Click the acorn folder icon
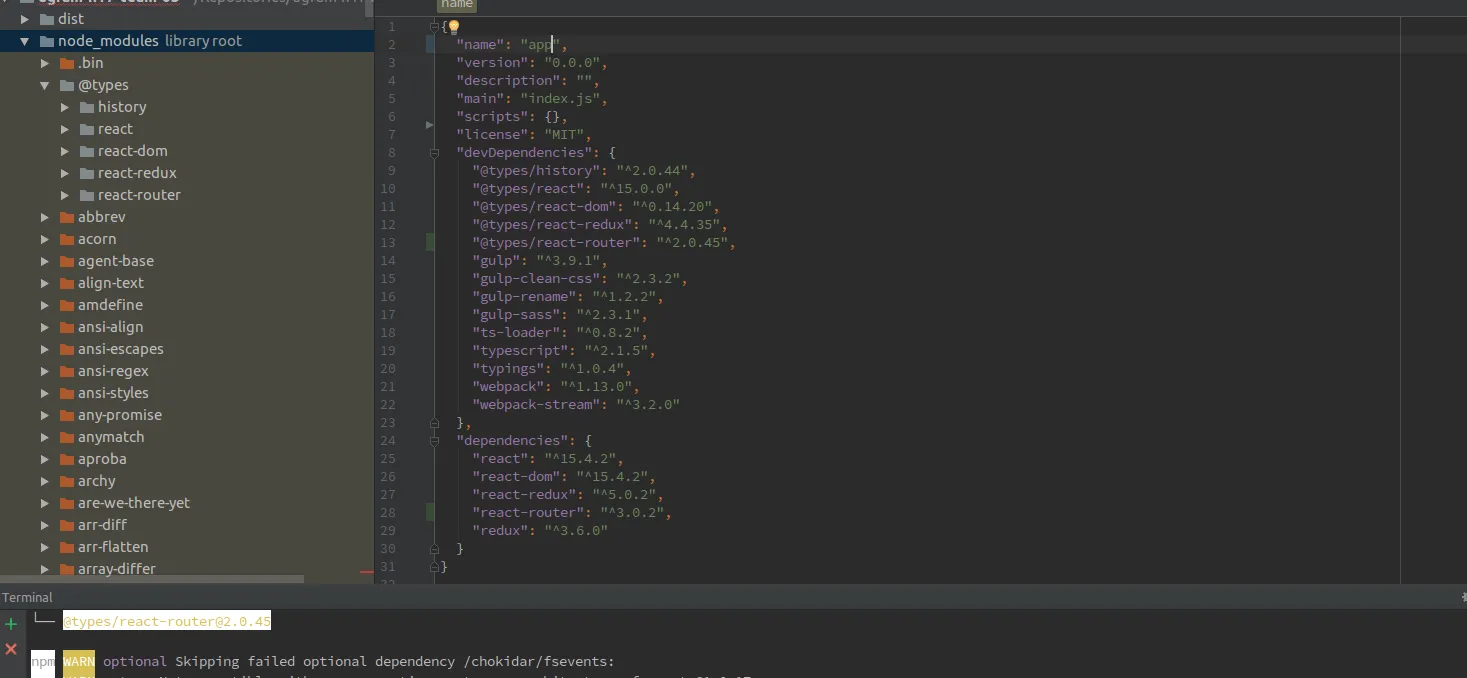The height and width of the screenshot is (678, 1467). (x=67, y=239)
